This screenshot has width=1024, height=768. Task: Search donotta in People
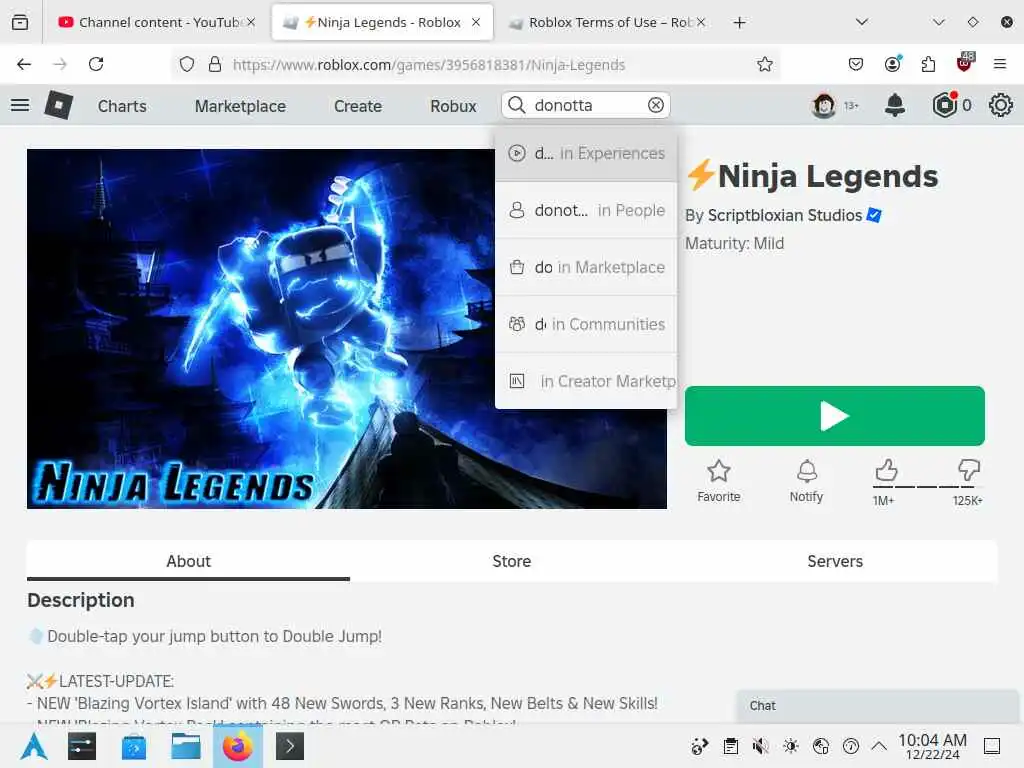[x=586, y=210]
